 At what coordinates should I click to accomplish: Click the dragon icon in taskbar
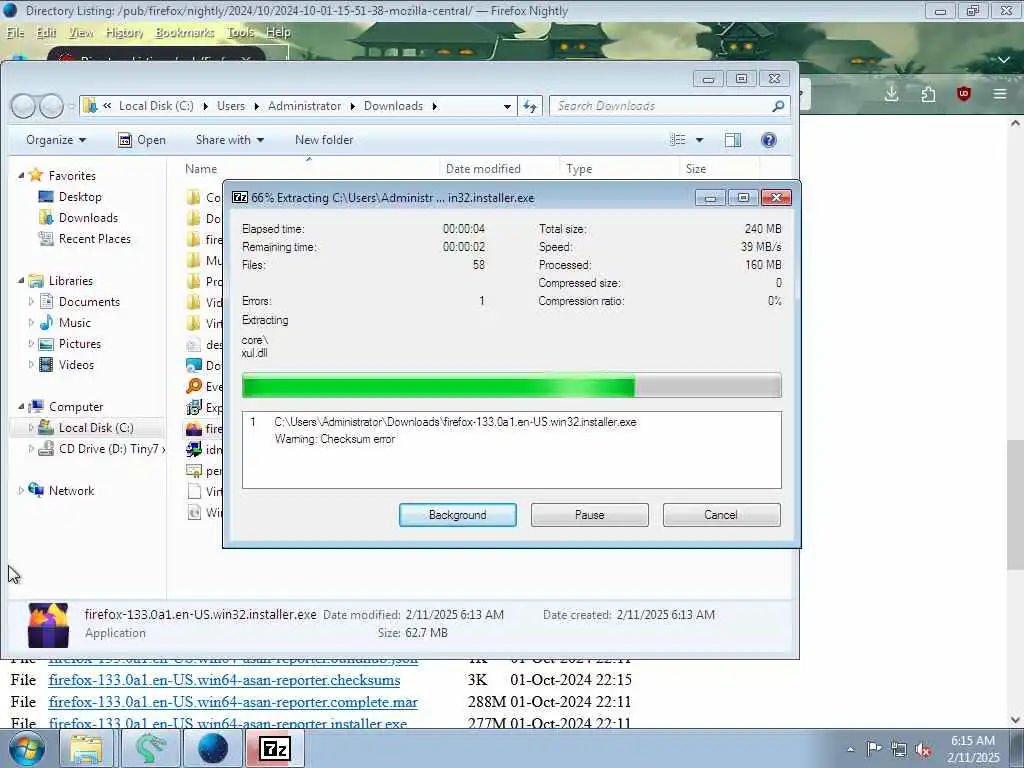click(x=150, y=748)
